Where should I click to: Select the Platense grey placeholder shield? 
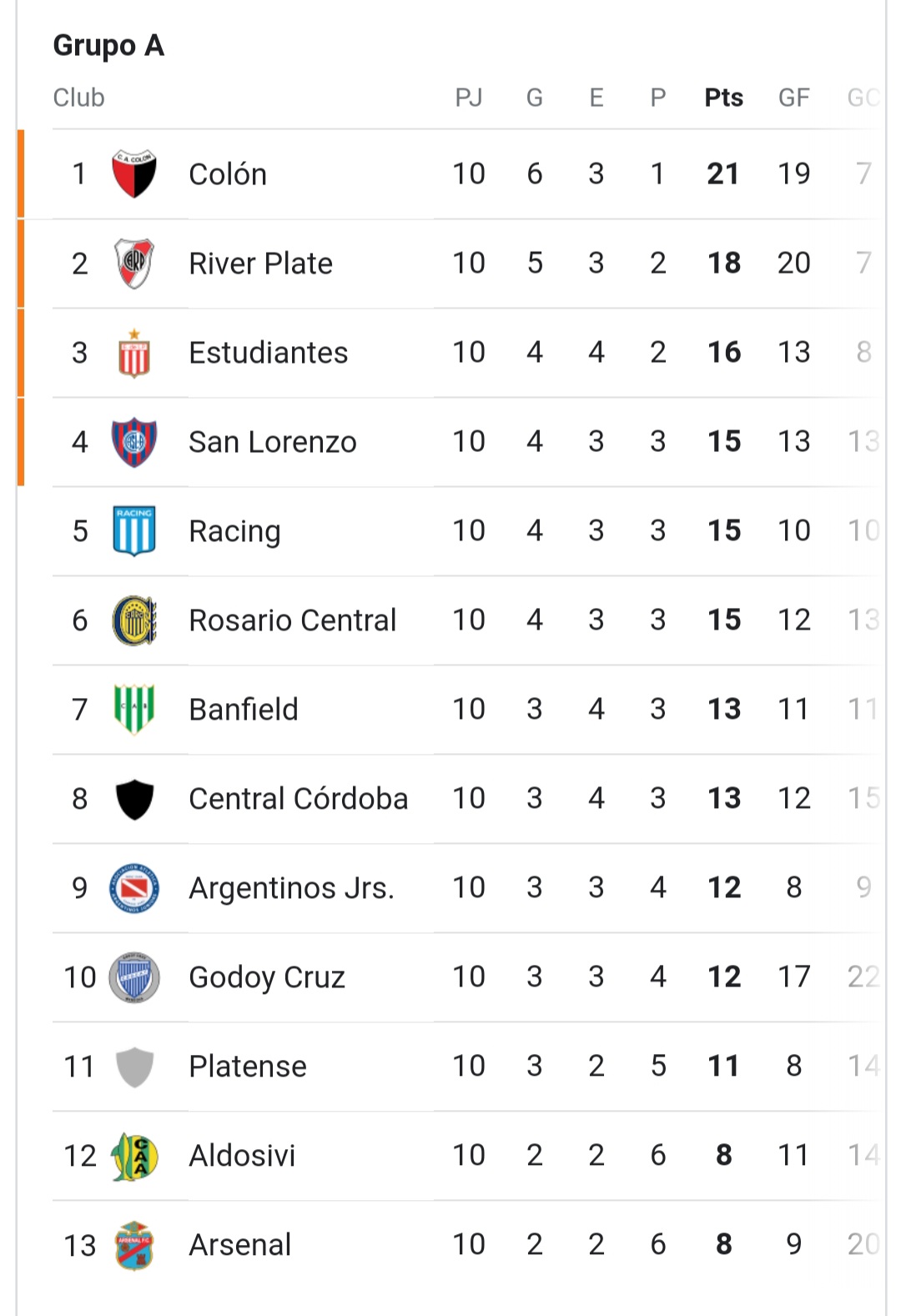134,1067
